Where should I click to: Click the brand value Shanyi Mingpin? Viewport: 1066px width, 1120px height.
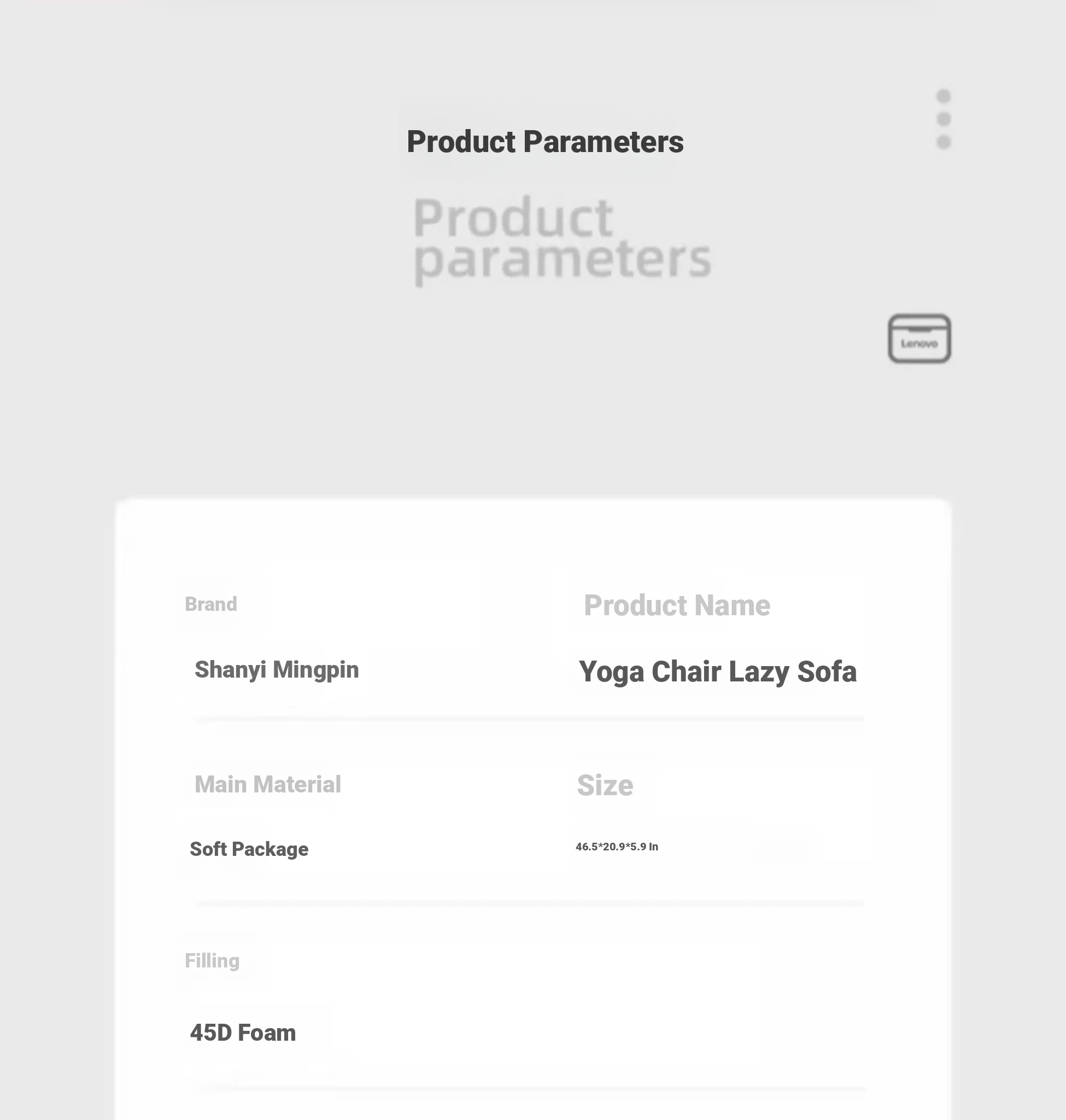point(276,670)
